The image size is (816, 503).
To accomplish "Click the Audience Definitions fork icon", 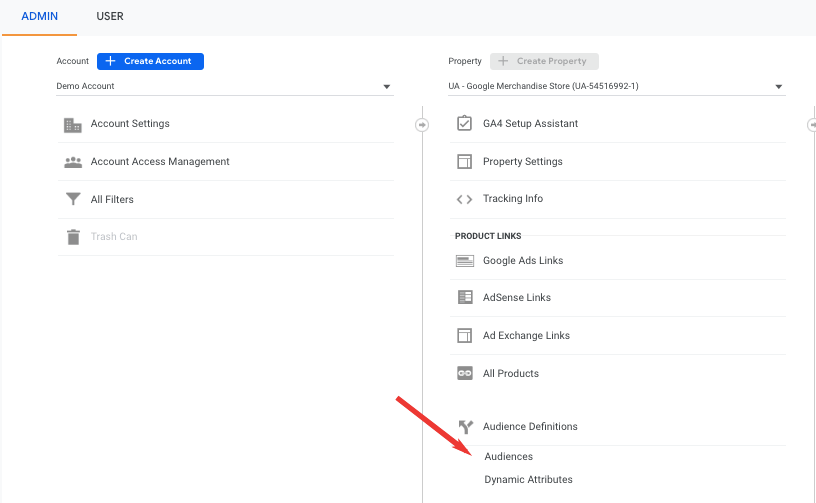I will point(466,427).
